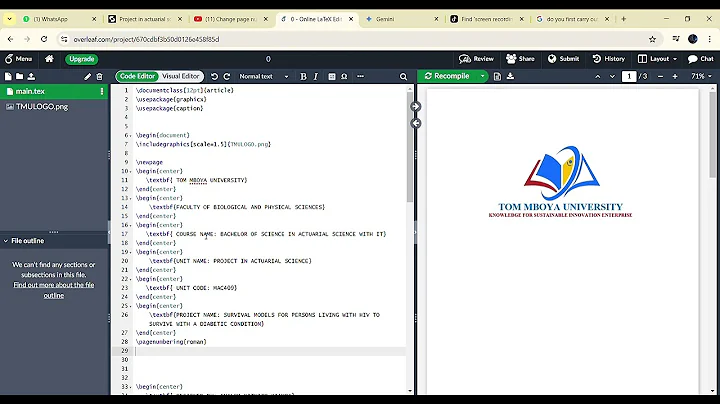Open the Normal text style dropdown
Image resolution: width=720 pixels, height=404 pixels.
coord(264,77)
